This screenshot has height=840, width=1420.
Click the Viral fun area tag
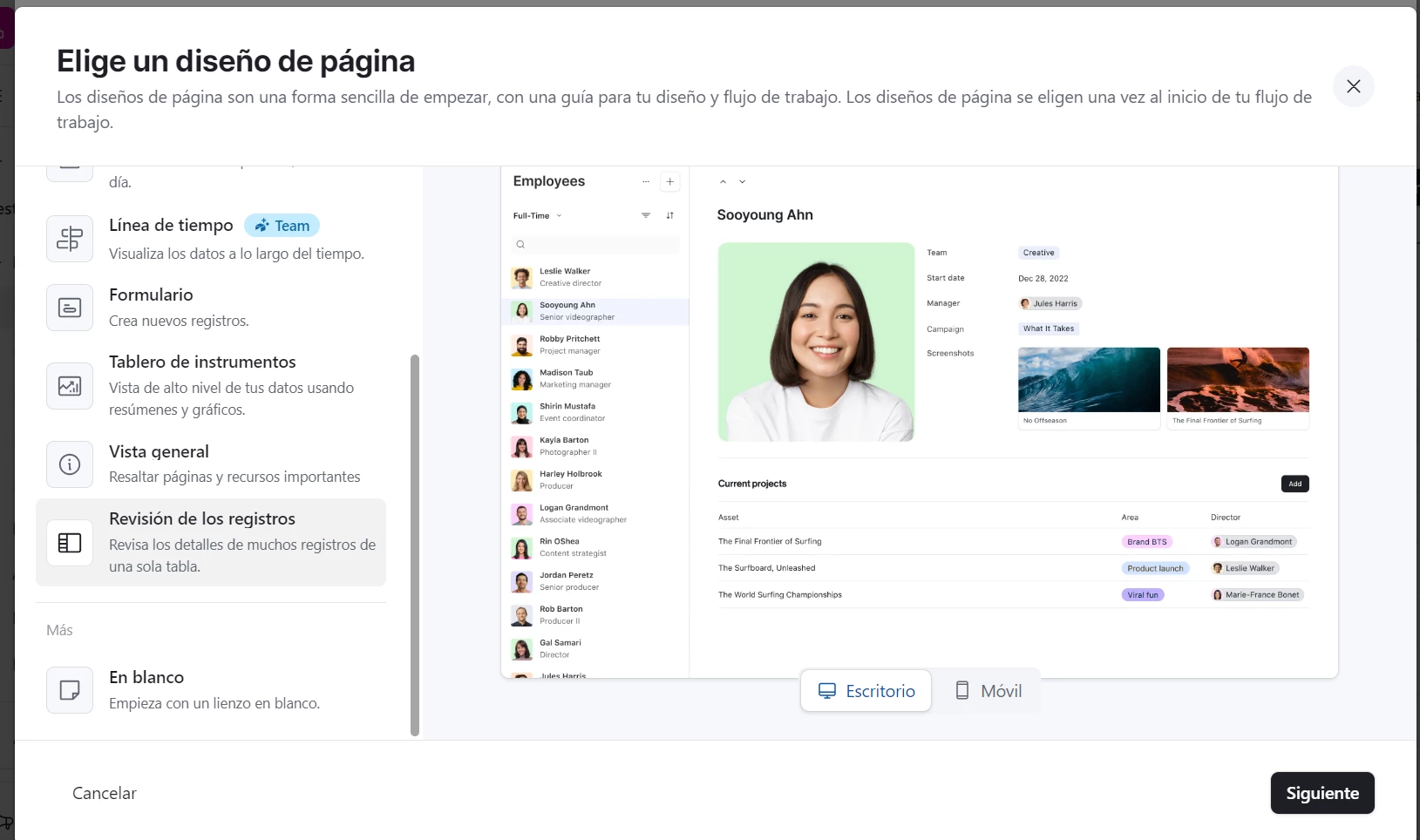point(1143,595)
